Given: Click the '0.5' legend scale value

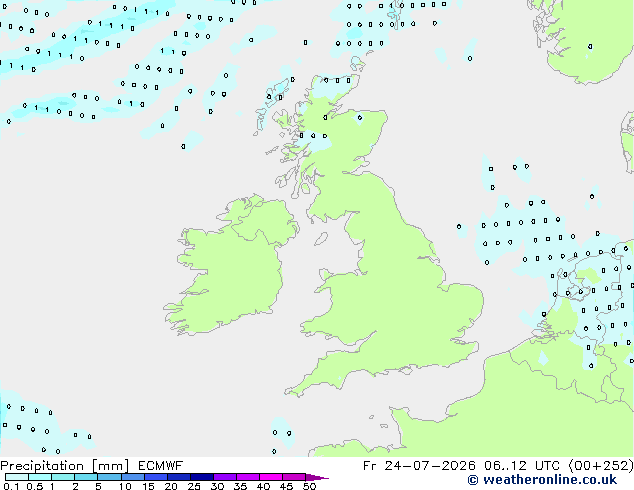Looking at the screenshot, I should click(34, 486).
